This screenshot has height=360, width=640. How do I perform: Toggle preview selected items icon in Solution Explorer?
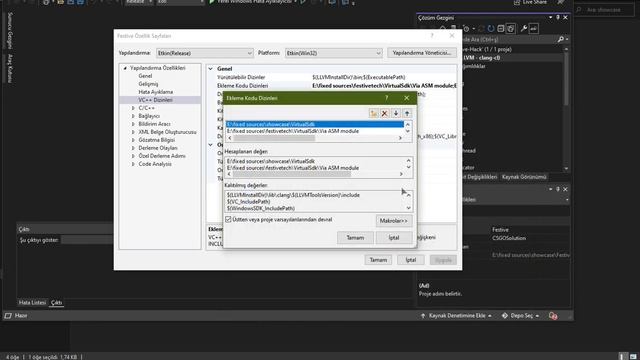click(533, 29)
